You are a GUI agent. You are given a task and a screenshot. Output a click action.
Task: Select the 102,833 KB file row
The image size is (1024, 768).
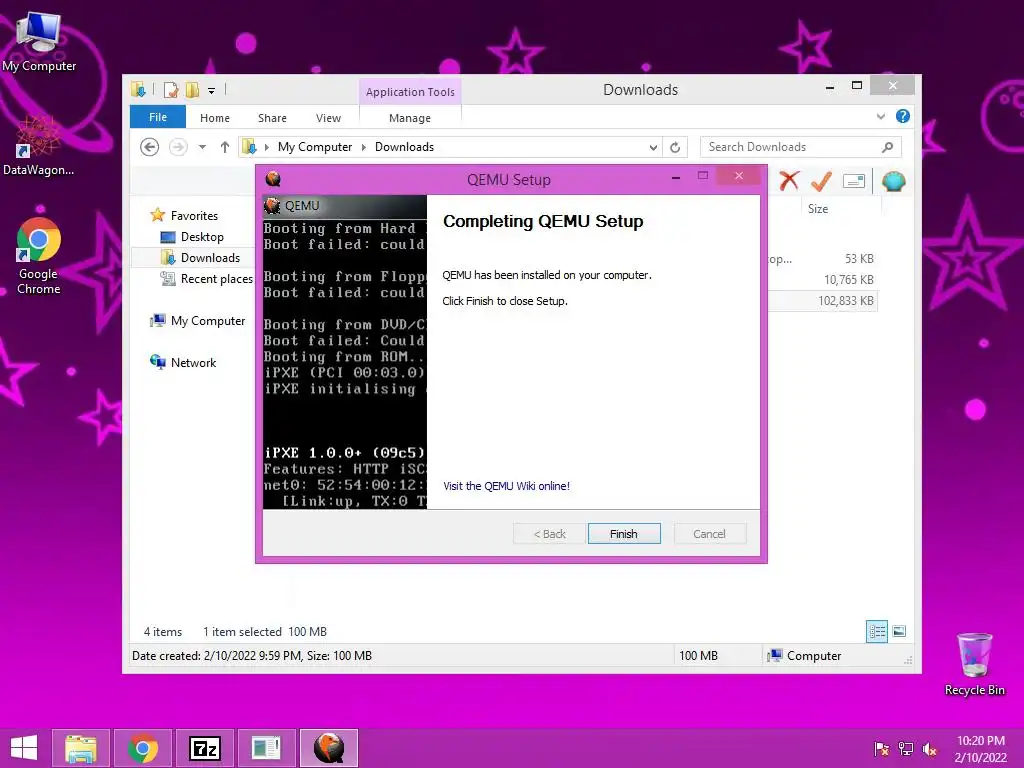coord(822,300)
